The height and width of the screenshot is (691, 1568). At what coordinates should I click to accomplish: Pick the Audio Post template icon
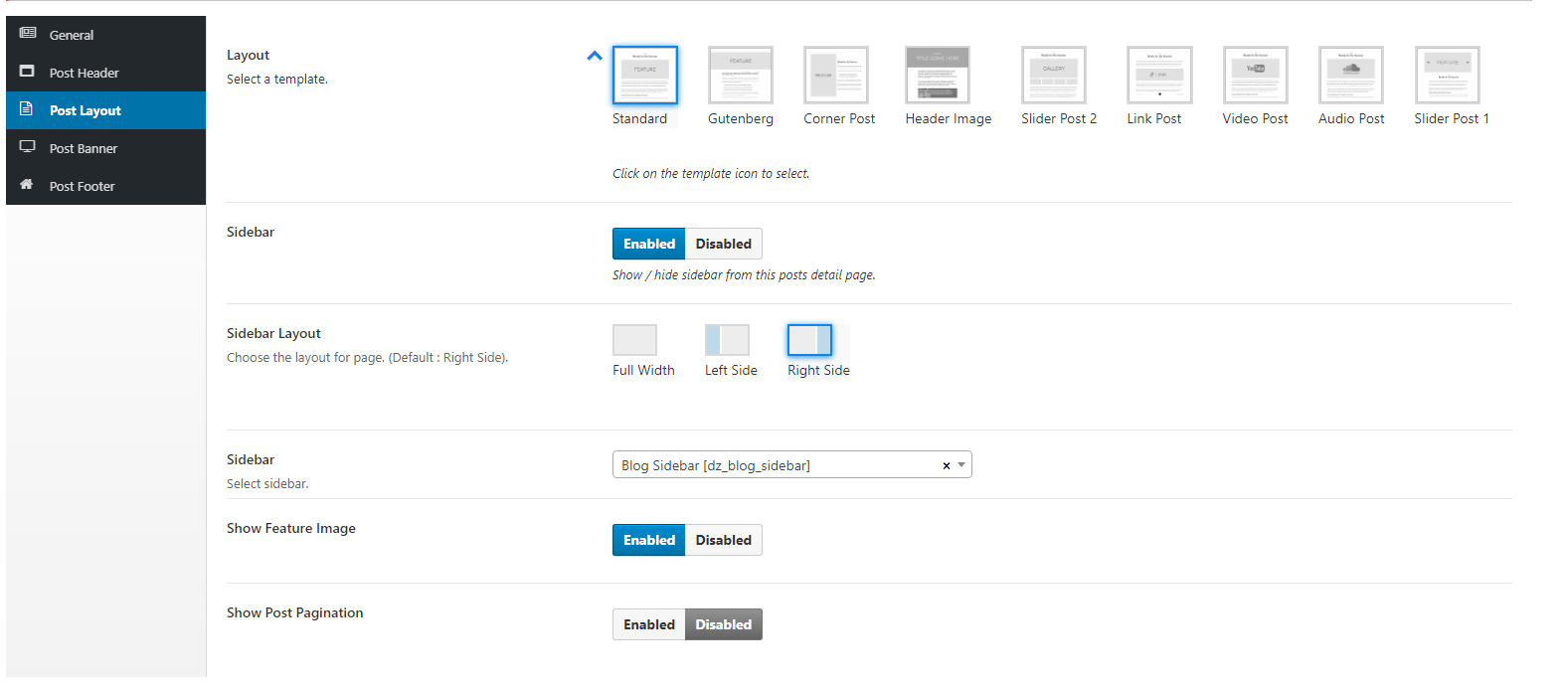(x=1350, y=76)
